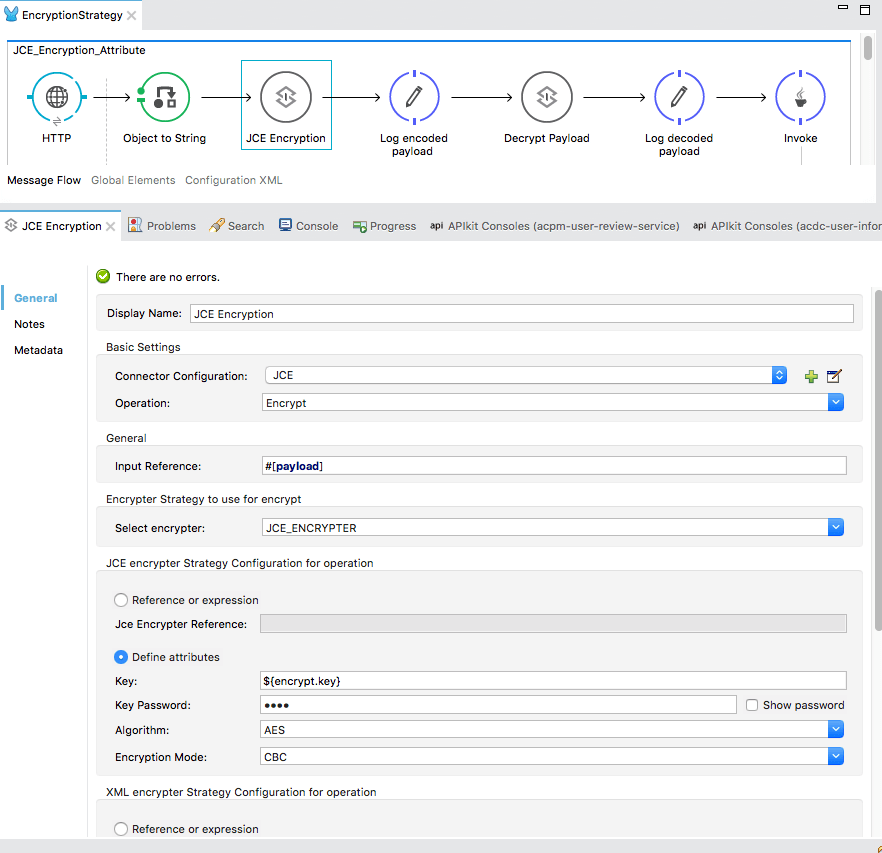
Task: Click the Display Name input field
Action: (x=521, y=313)
